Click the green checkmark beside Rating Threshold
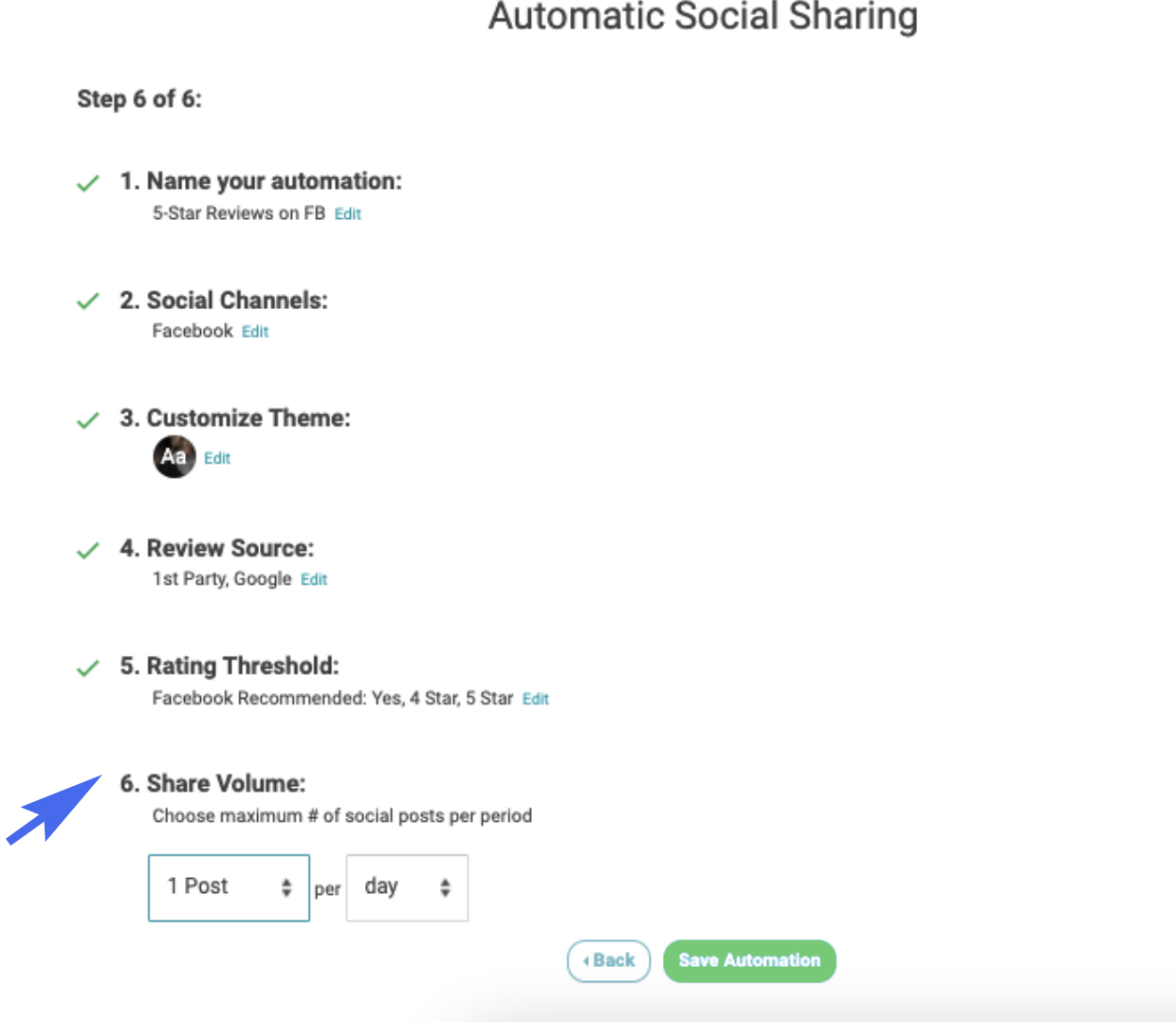Screen dimensions: 1176x1022 click(x=88, y=668)
